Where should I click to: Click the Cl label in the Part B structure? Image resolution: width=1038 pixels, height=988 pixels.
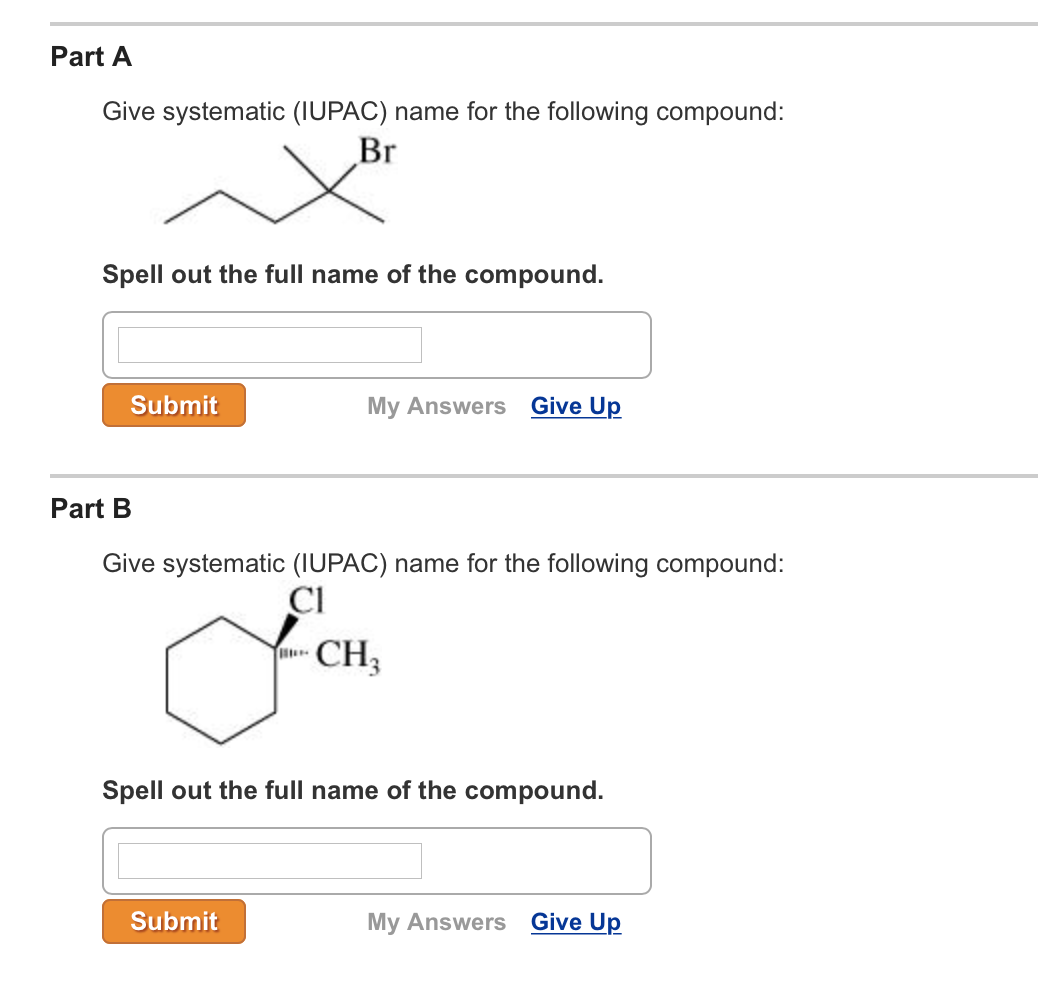pyautogui.click(x=305, y=602)
